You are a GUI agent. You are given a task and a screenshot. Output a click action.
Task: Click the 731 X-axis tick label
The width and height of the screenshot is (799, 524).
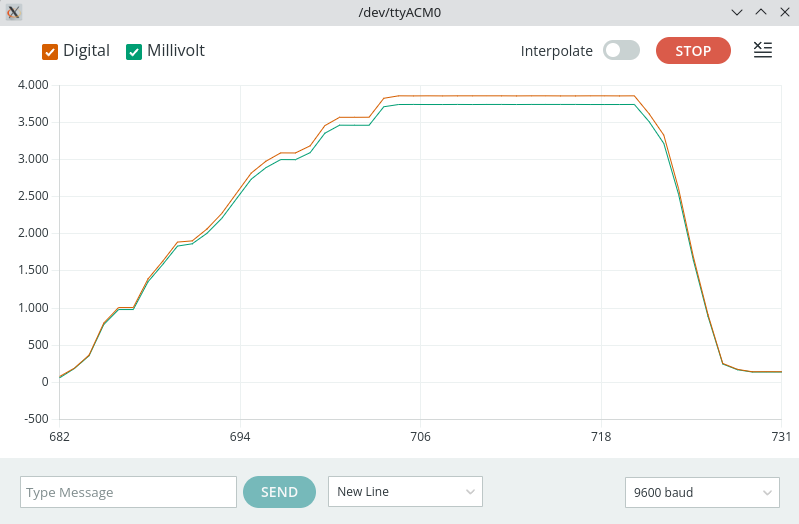click(x=780, y=437)
